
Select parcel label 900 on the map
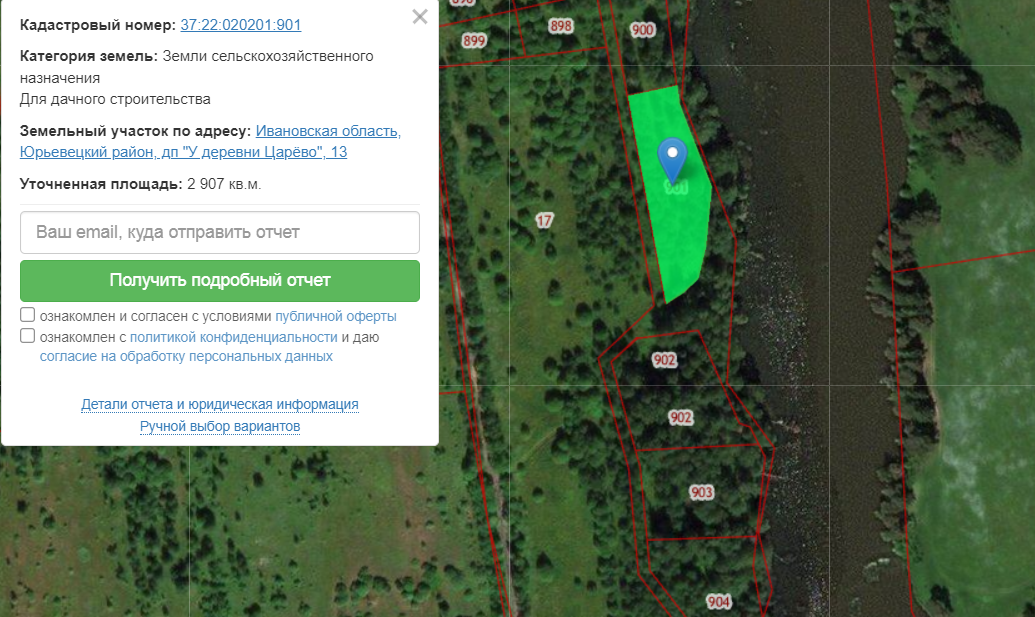[x=642, y=30]
